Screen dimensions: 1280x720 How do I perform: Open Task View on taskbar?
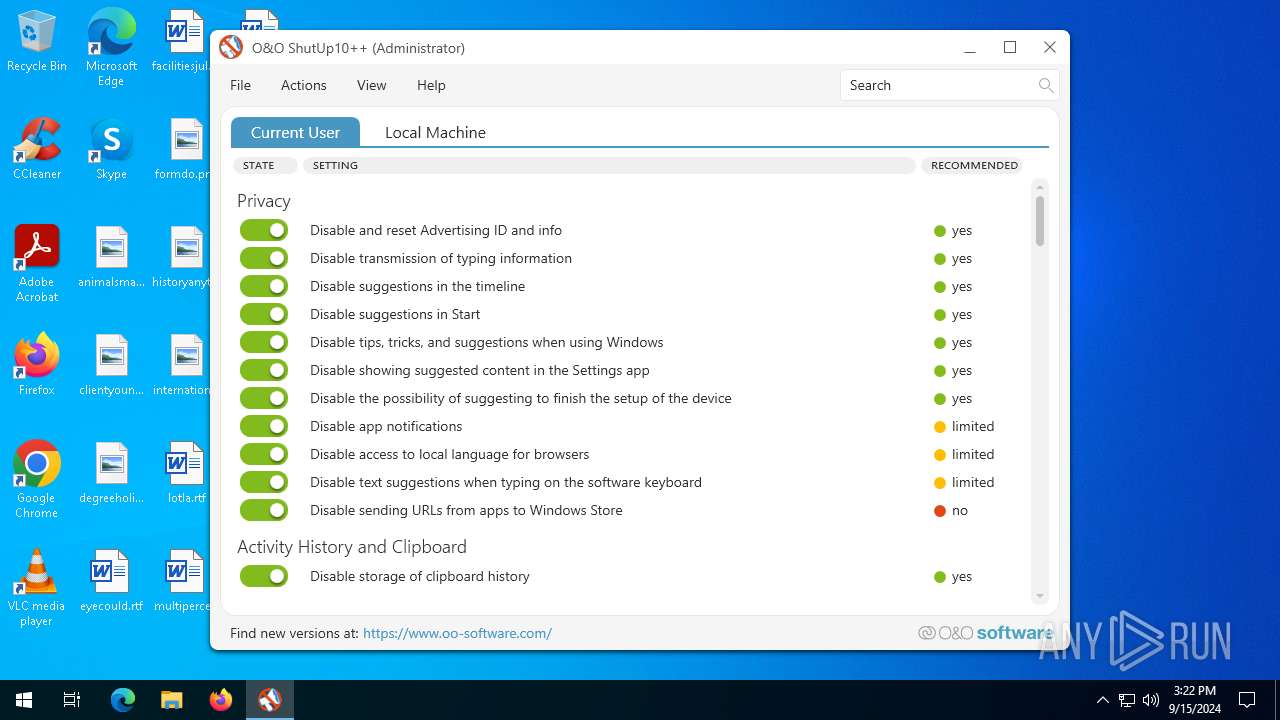click(x=72, y=700)
